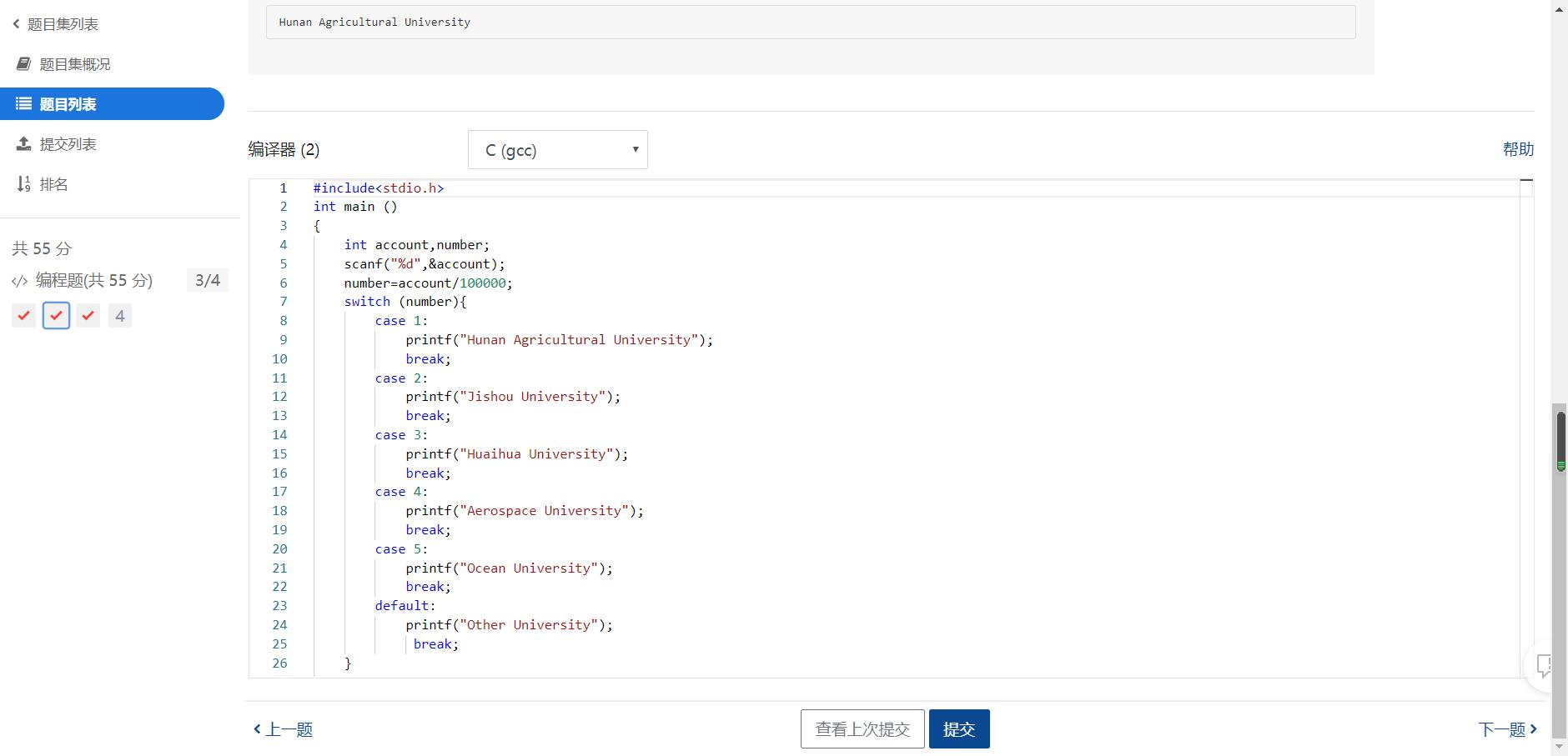
Task: Click the 提交 submit button
Action: (959, 729)
